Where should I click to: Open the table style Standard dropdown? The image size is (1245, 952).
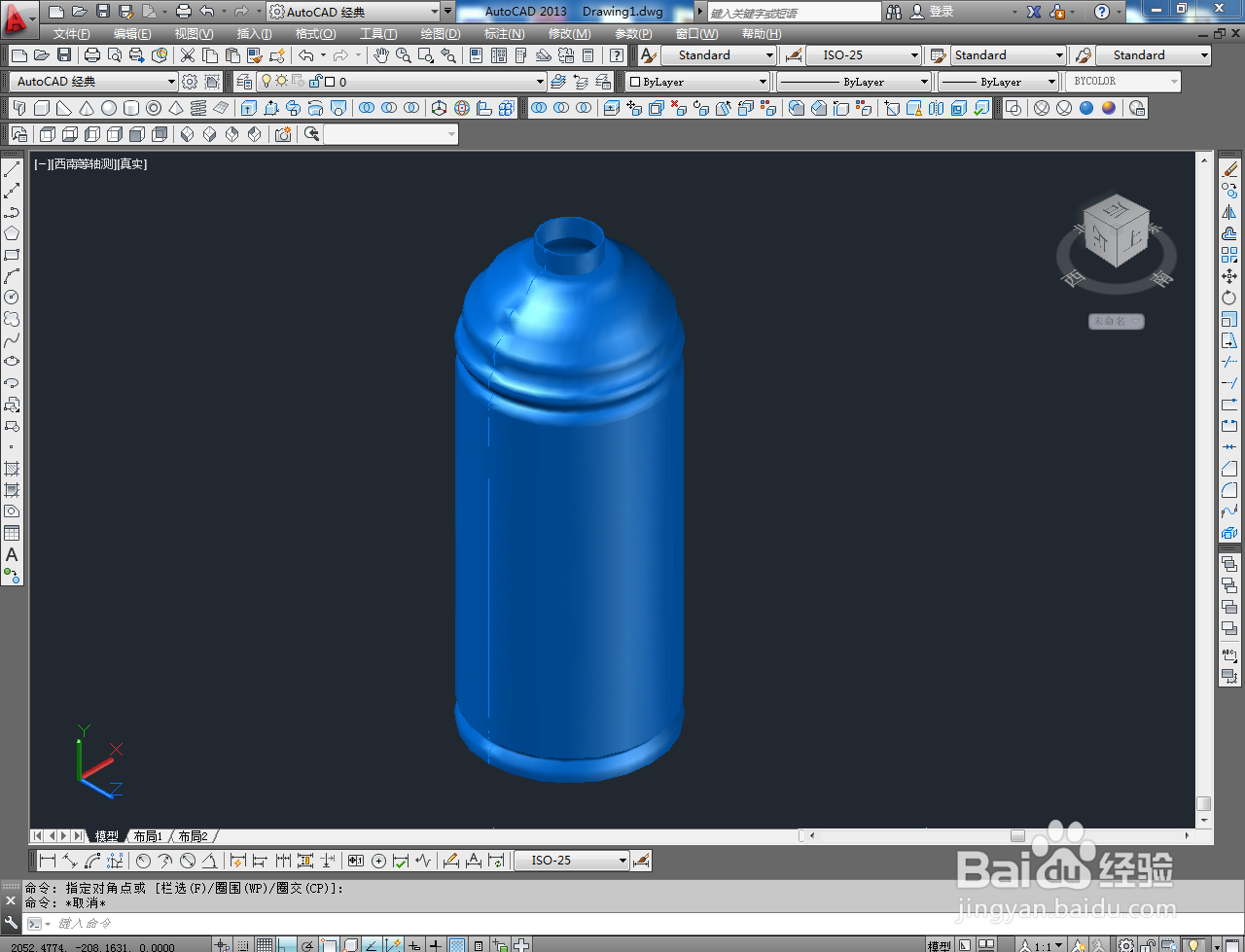pos(1058,55)
